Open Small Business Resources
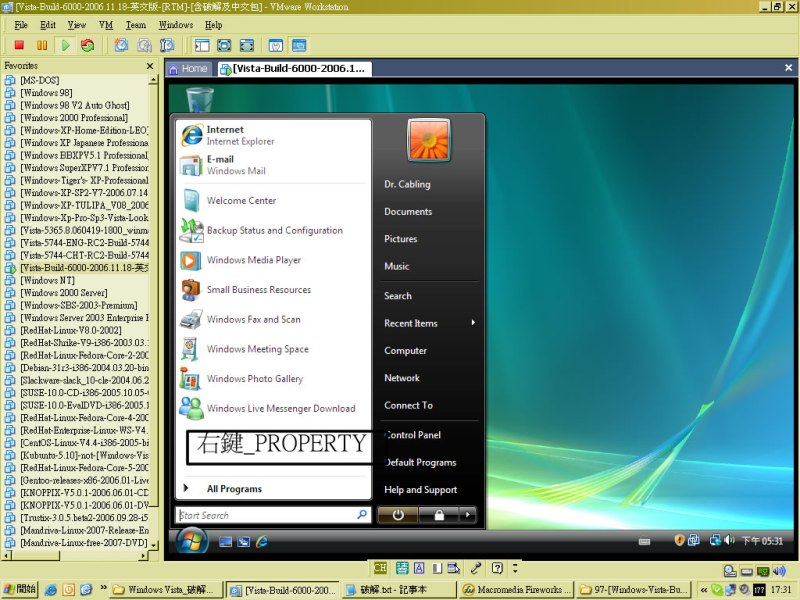The width and height of the screenshot is (800, 600). point(273,289)
